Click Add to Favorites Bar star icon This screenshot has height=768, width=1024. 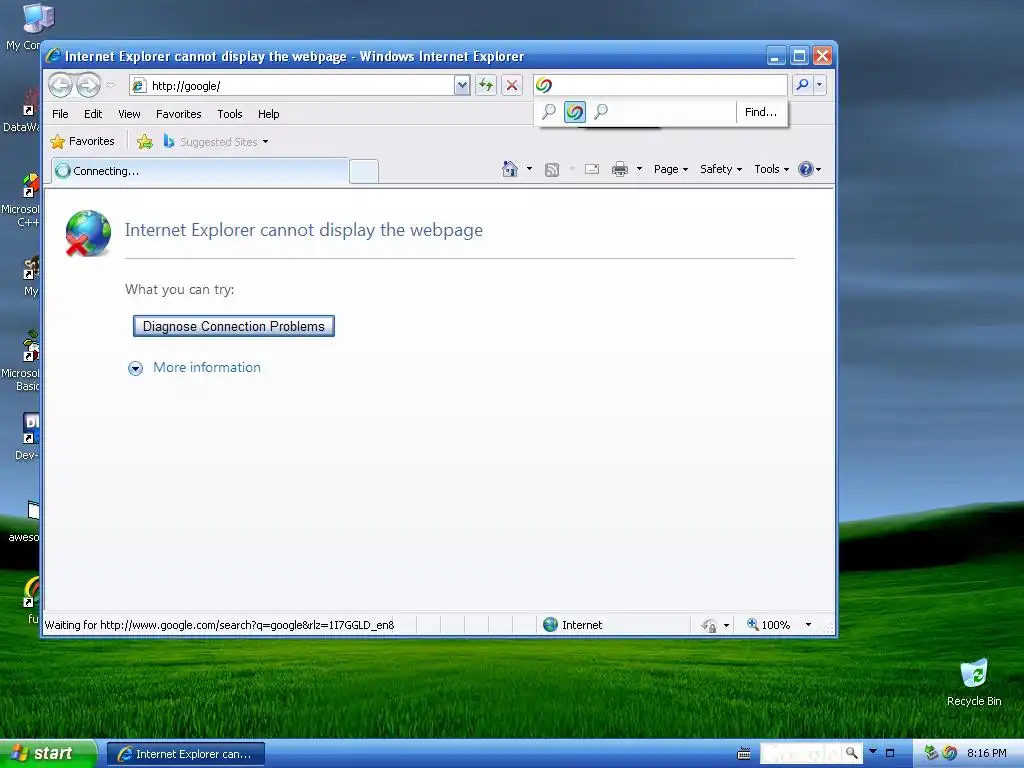[x=144, y=141]
